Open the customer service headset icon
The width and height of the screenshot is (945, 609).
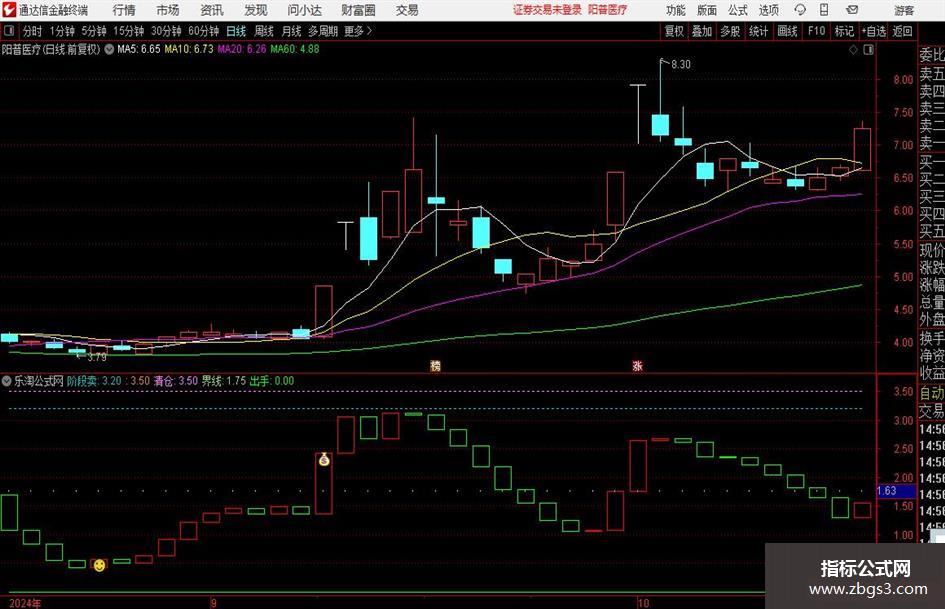[800, 10]
